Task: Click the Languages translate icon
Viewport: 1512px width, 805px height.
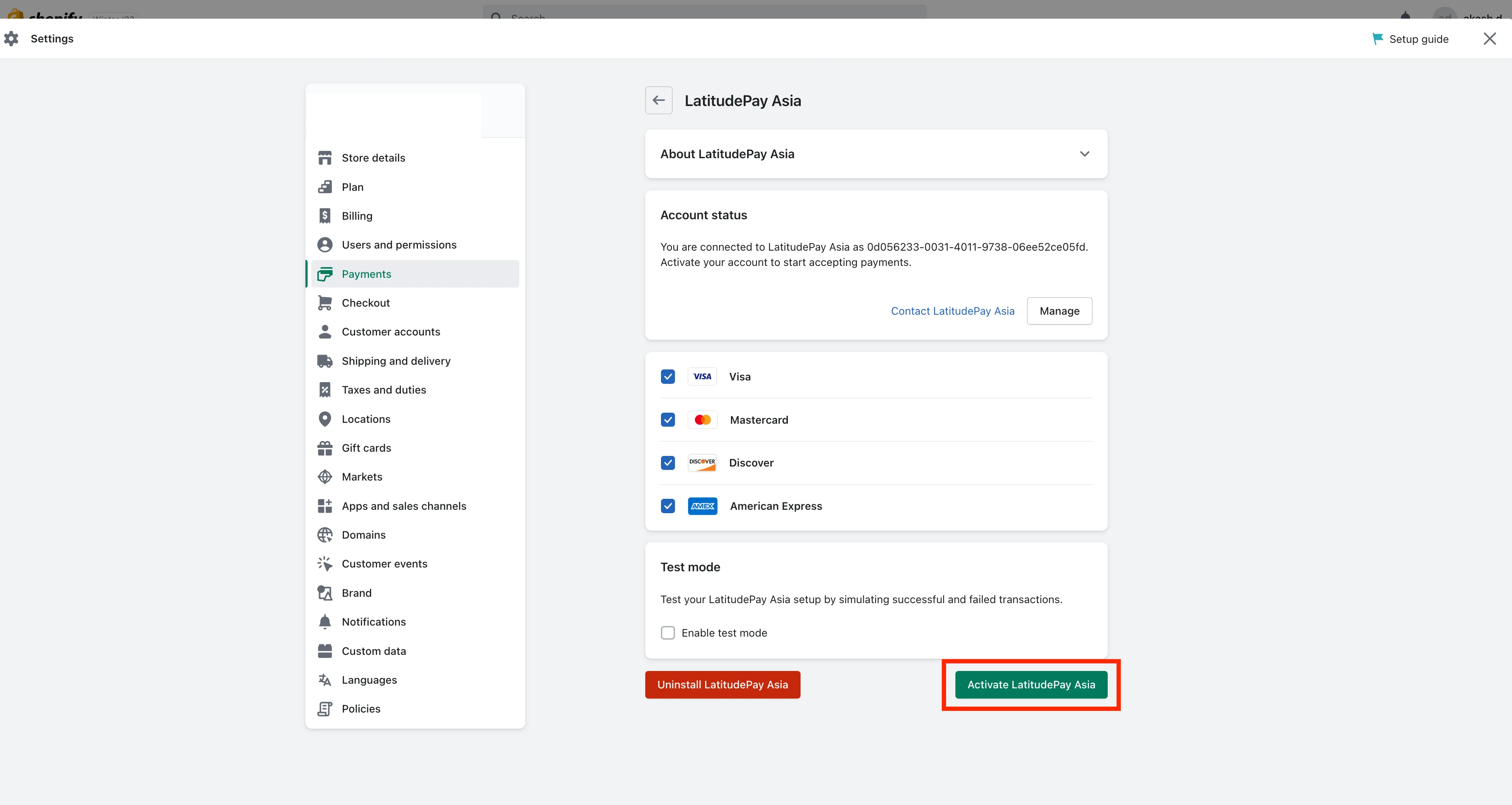Action: pyautogui.click(x=325, y=680)
